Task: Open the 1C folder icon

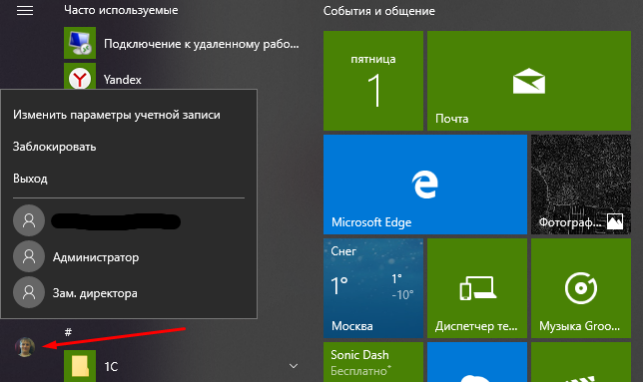Action: click(80, 366)
